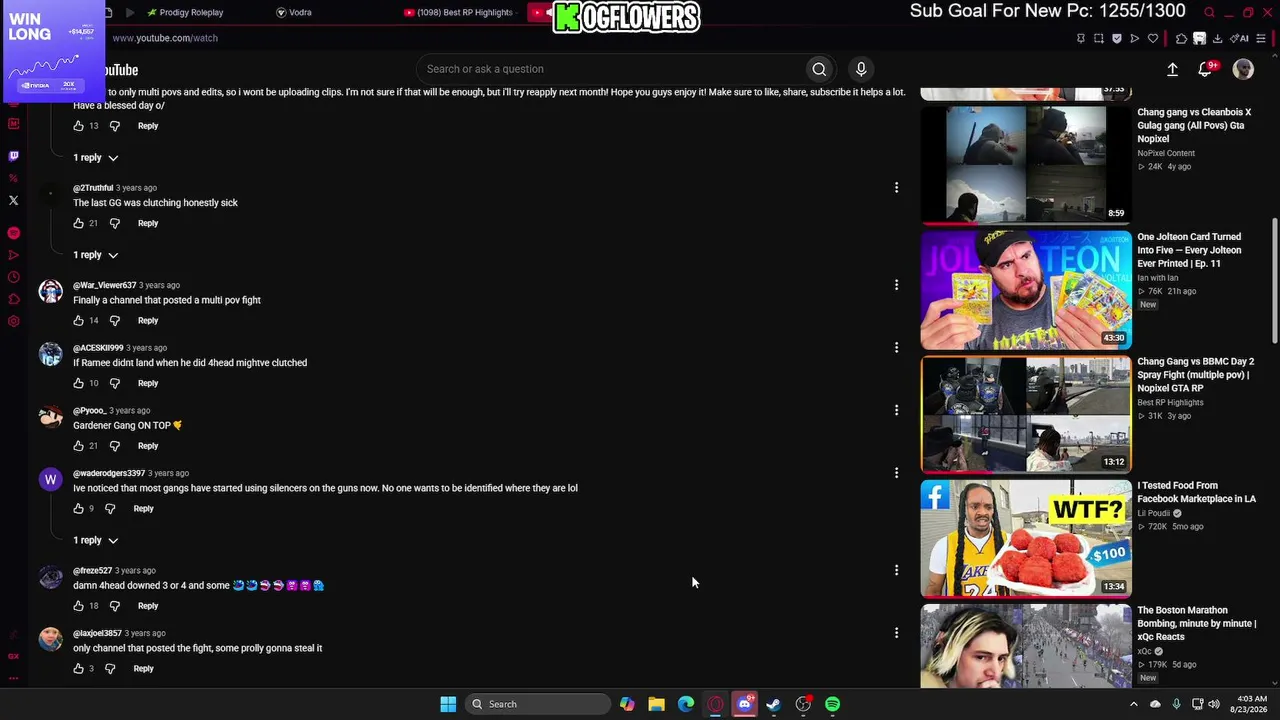Open the Jolteon card video thumbnail
The image size is (1280, 720).
1026,290
